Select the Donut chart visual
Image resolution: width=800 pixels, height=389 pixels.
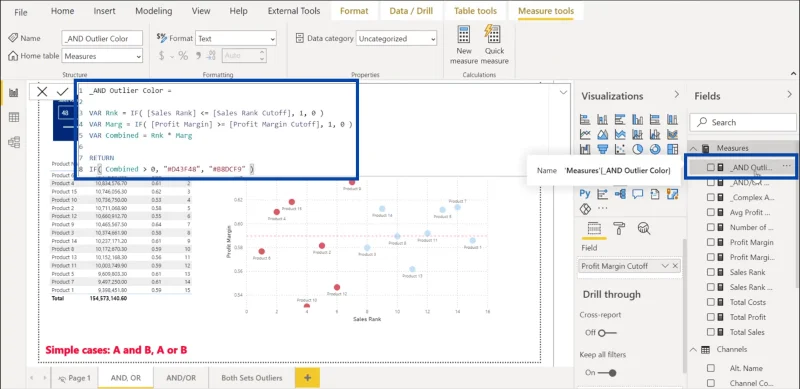click(655, 149)
